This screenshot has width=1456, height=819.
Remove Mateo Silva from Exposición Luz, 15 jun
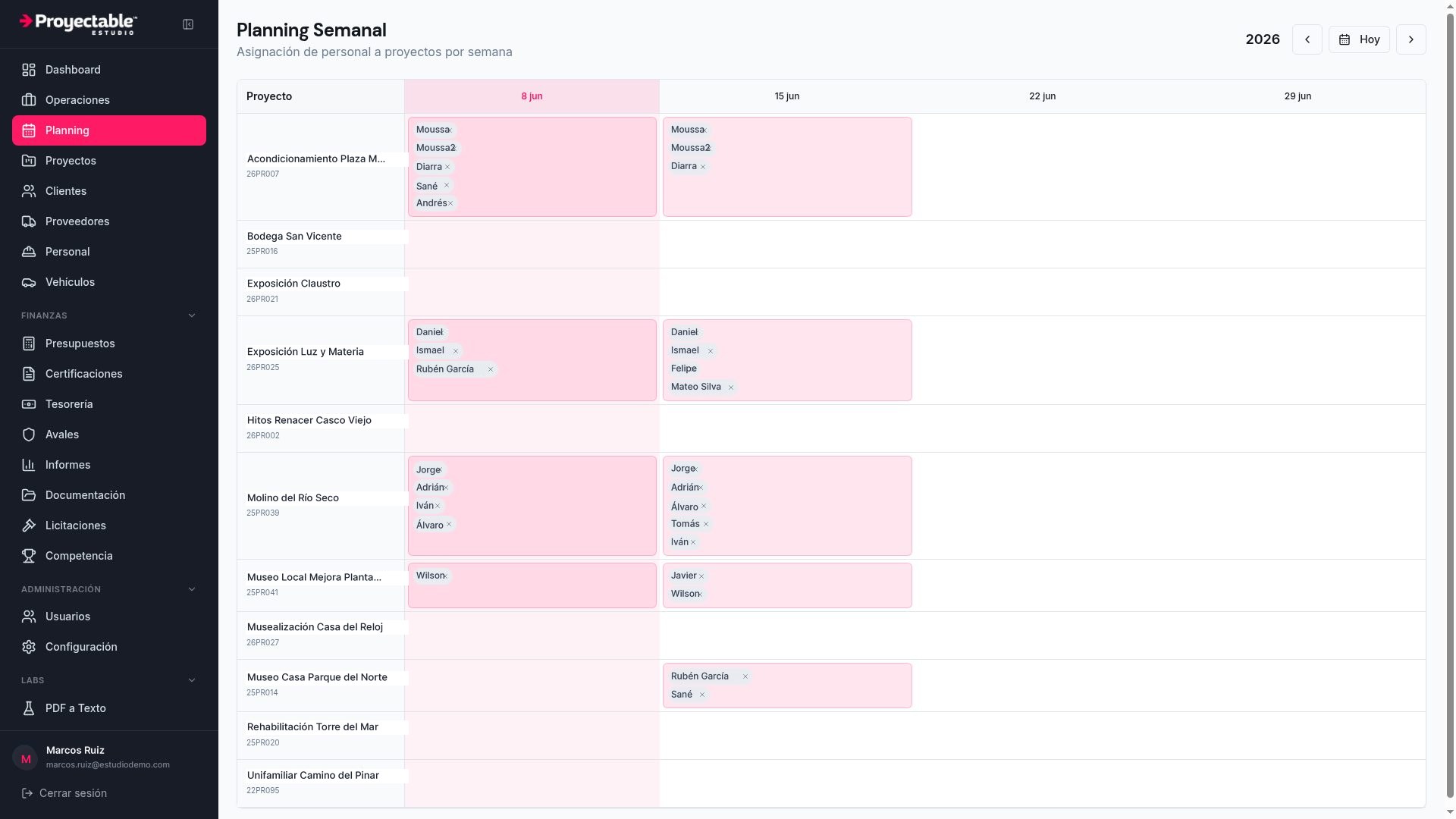point(731,388)
